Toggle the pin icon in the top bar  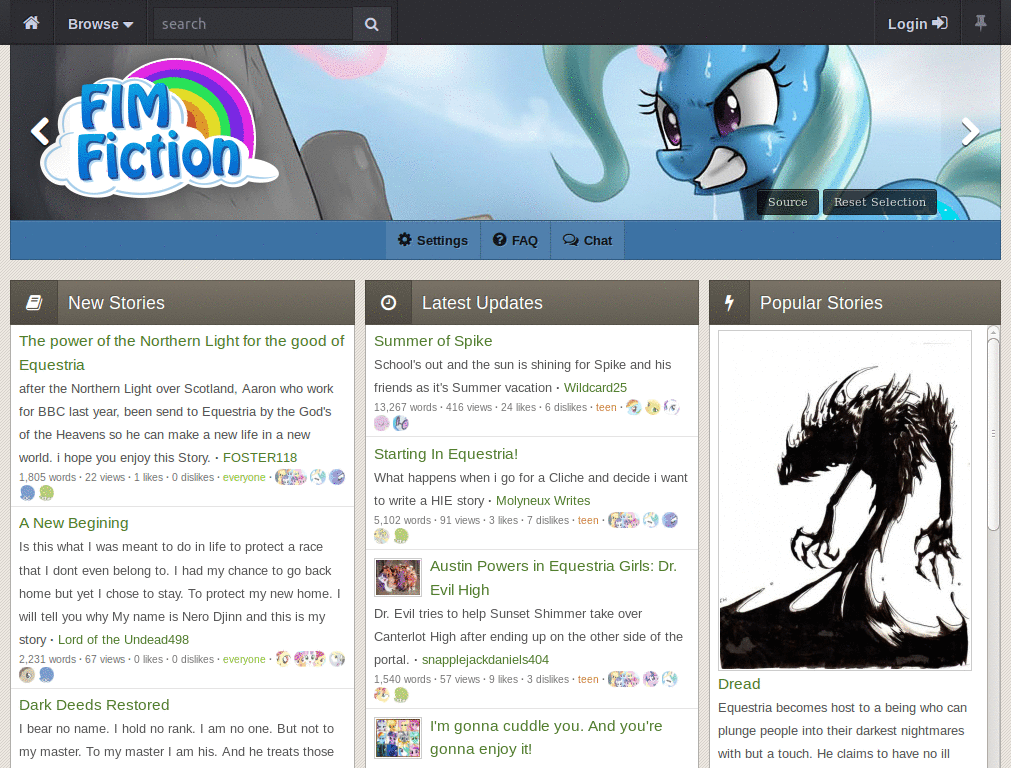(980, 24)
